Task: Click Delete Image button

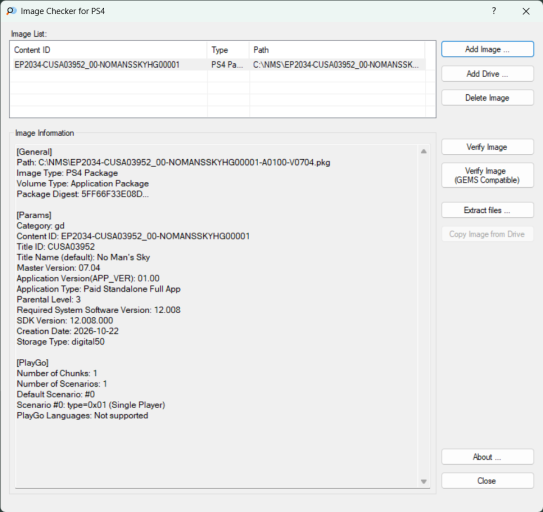Action: point(487,98)
